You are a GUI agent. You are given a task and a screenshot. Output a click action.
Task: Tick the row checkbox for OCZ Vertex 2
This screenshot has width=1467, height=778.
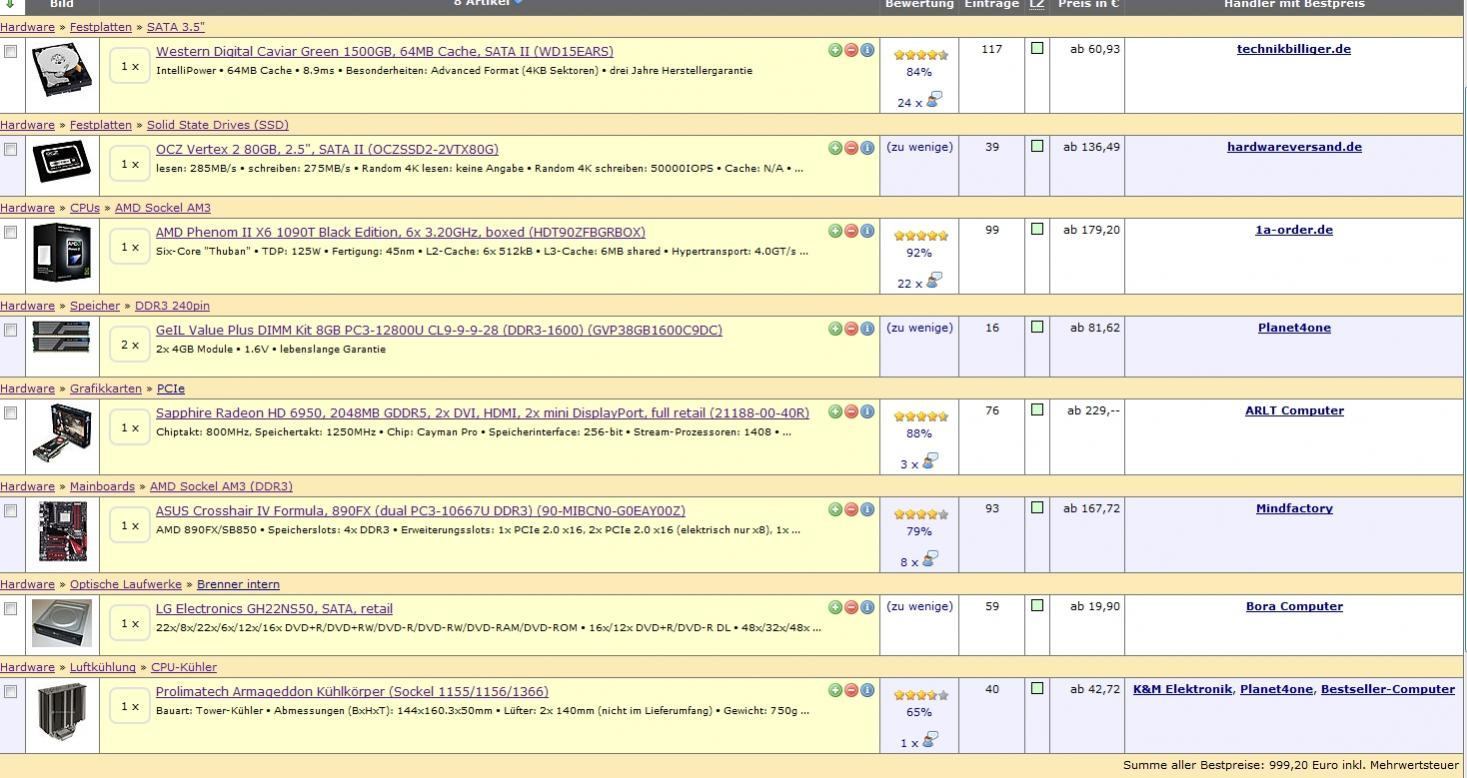click(x=10, y=149)
